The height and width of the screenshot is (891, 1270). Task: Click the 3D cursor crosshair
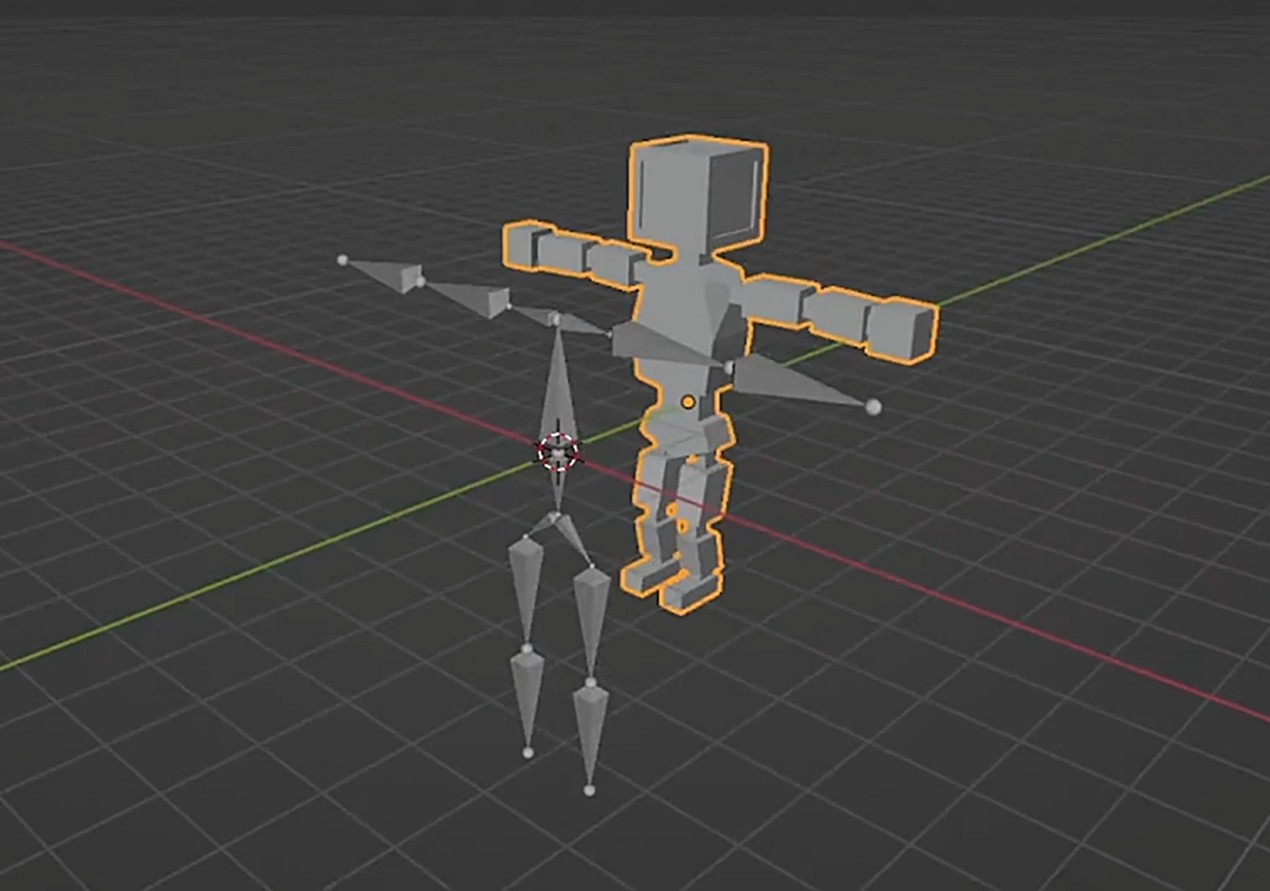point(559,452)
